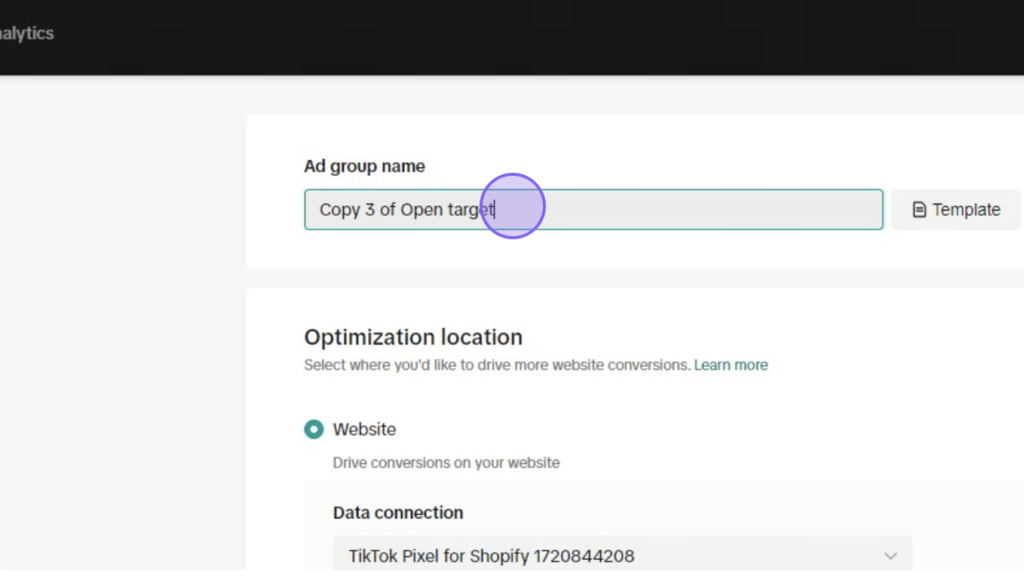Click the dark top navigation bar
This screenshot has width=1024, height=581.
point(512,37)
